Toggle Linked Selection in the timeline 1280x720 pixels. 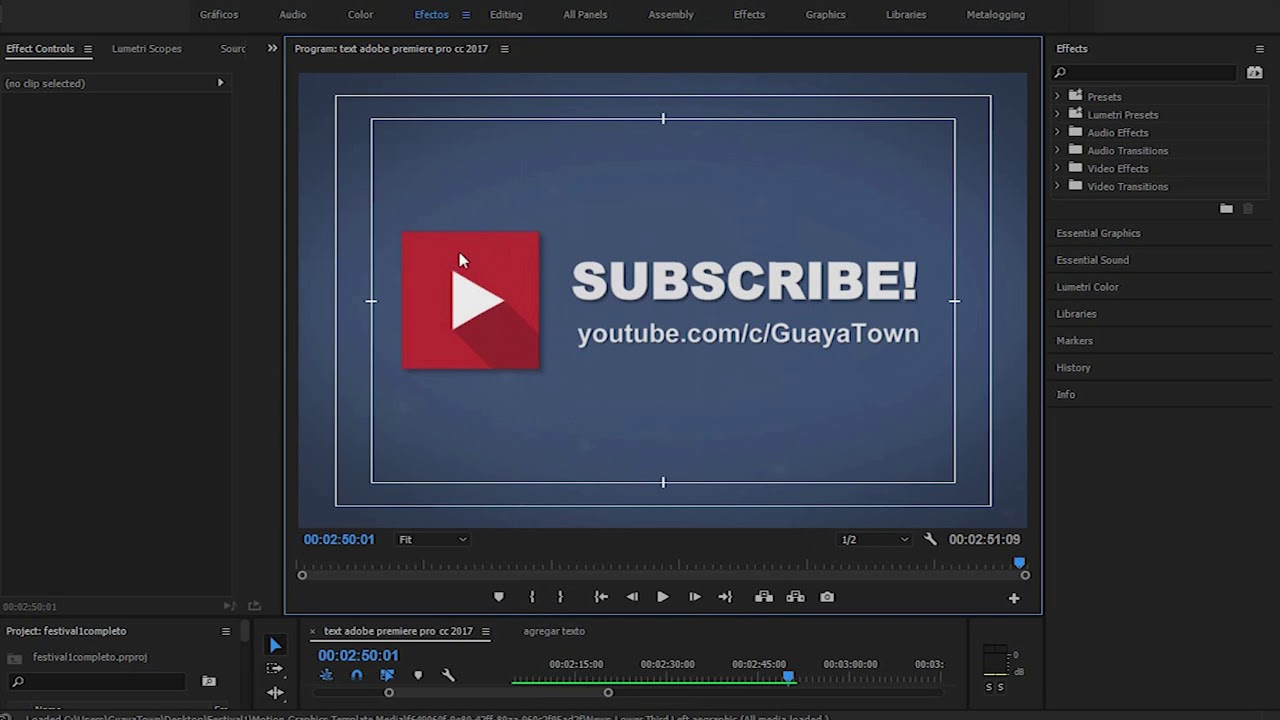click(x=387, y=676)
